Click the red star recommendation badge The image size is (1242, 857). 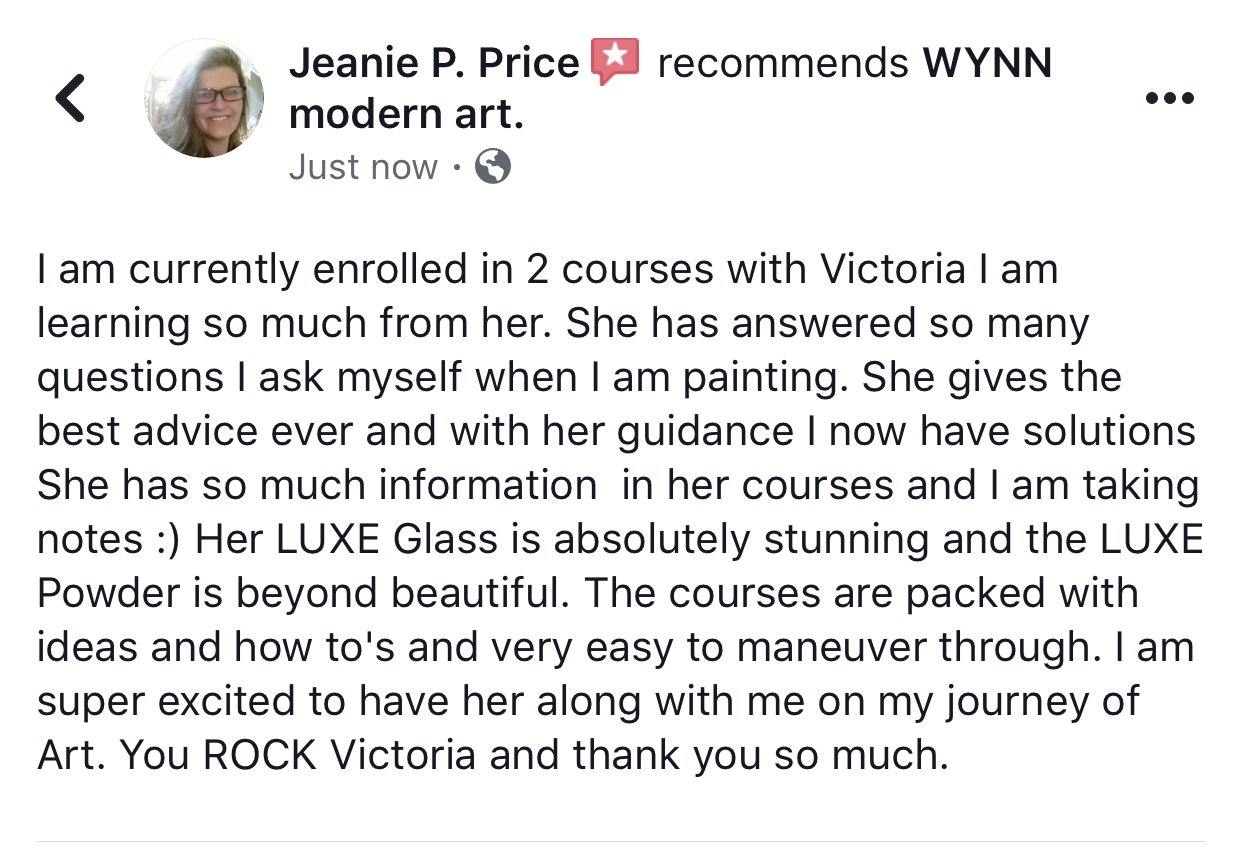pyautogui.click(x=615, y=62)
